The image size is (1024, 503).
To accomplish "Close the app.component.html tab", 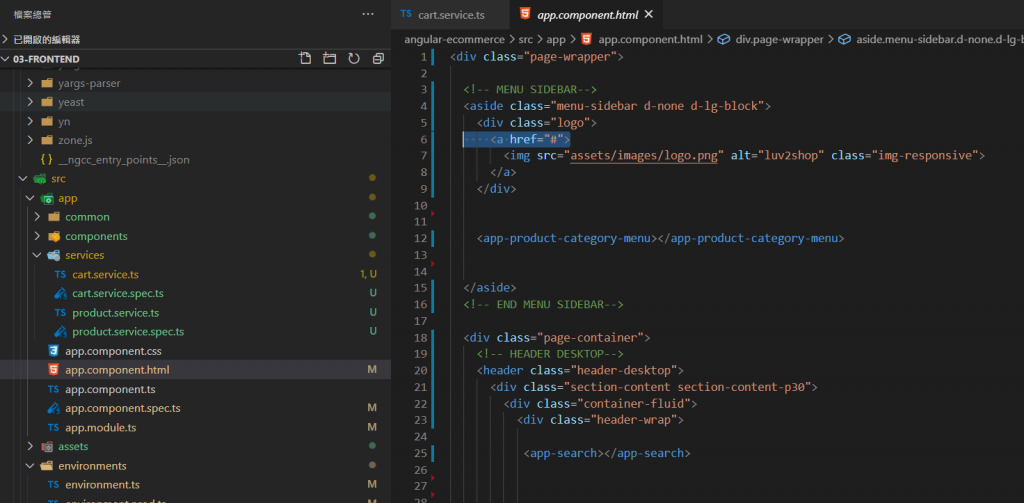I will coord(648,14).
